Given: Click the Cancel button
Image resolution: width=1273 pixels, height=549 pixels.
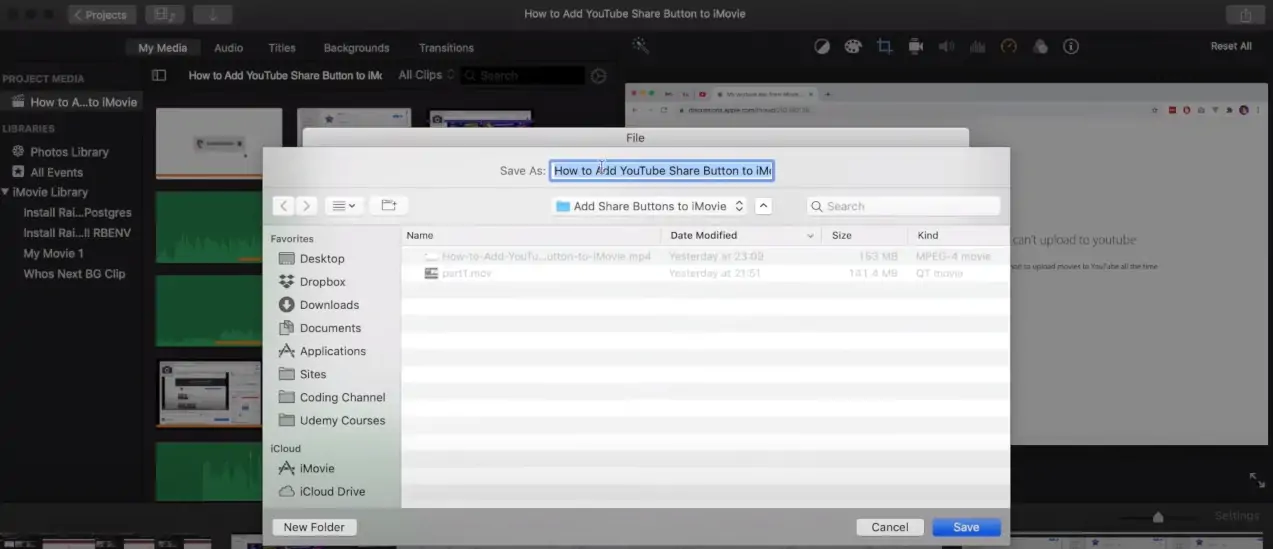Looking at the screenshot, I should tap(889, 527).
